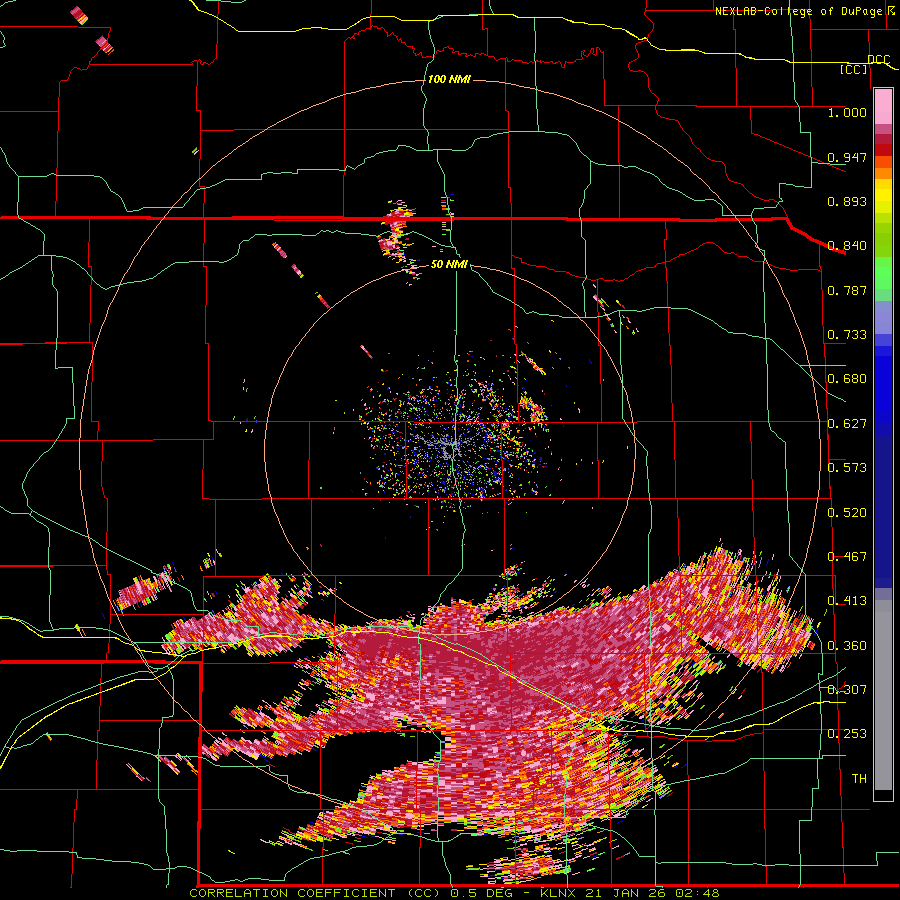Select the 0.520 legend value
The width and height of the screenshot is (900, 900).
(x=847, y=513)
